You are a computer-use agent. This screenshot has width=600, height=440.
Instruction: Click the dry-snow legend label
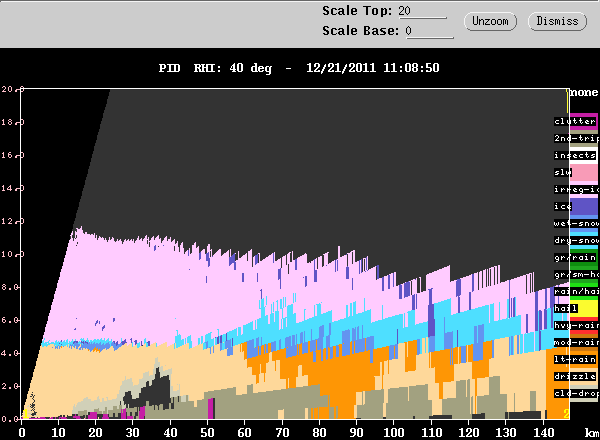[x=576, y=240]
